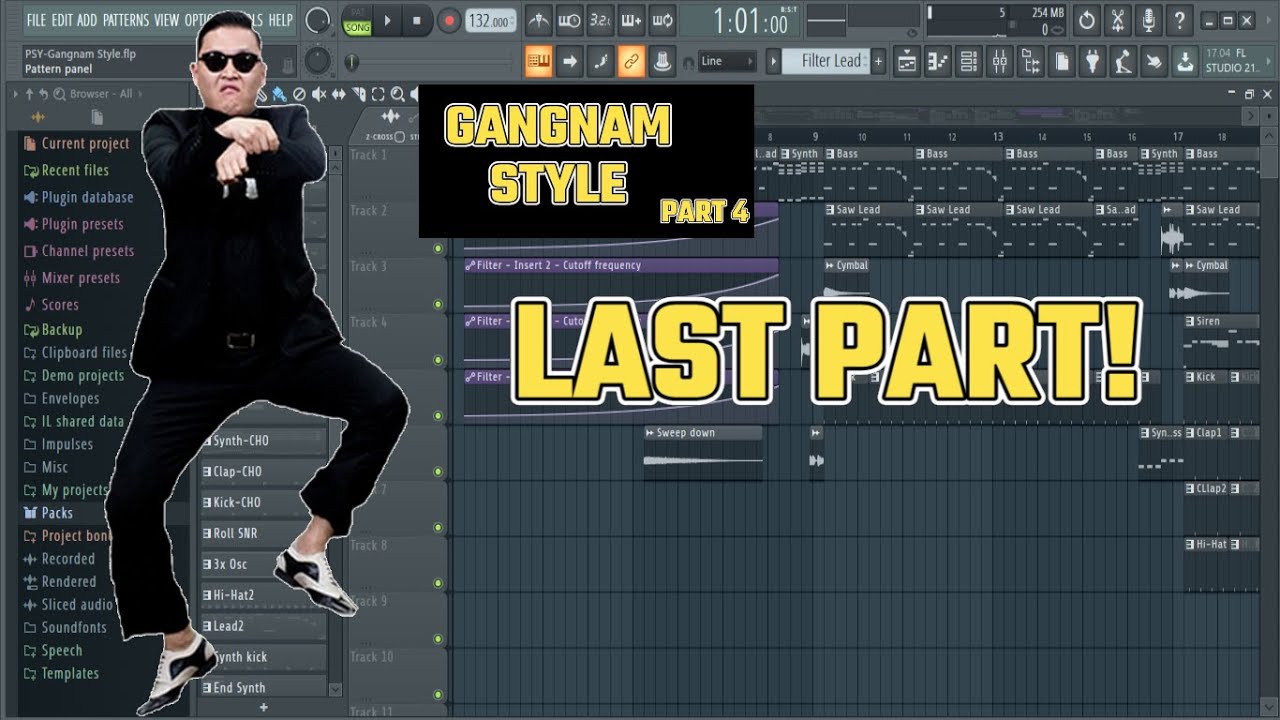Open the plugin picker plug icon
This screenshot has width=1280, height=720.
pyautogui.click(x=1093, y=62)
